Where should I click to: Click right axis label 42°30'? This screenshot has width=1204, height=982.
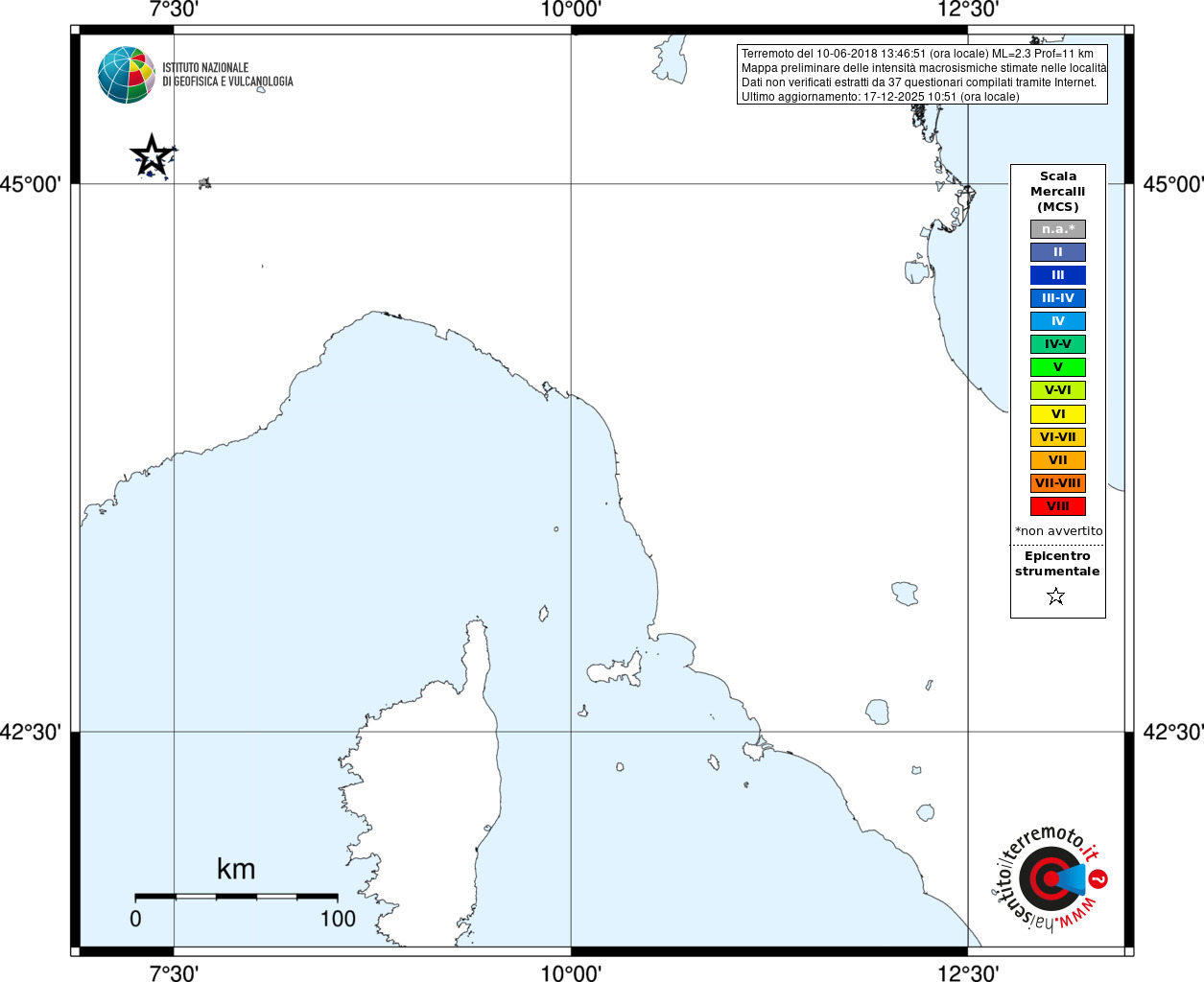tap(1173, 733)
